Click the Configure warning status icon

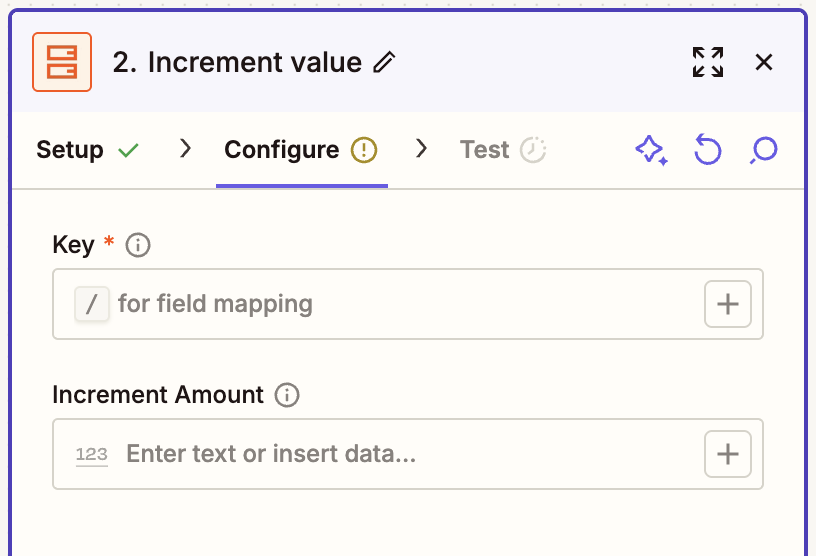[x=364, y=150]
